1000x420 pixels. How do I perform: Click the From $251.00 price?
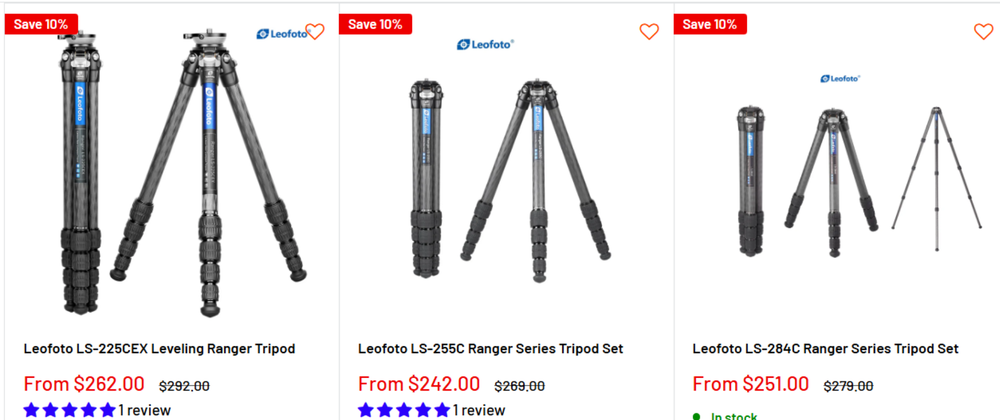751,384
